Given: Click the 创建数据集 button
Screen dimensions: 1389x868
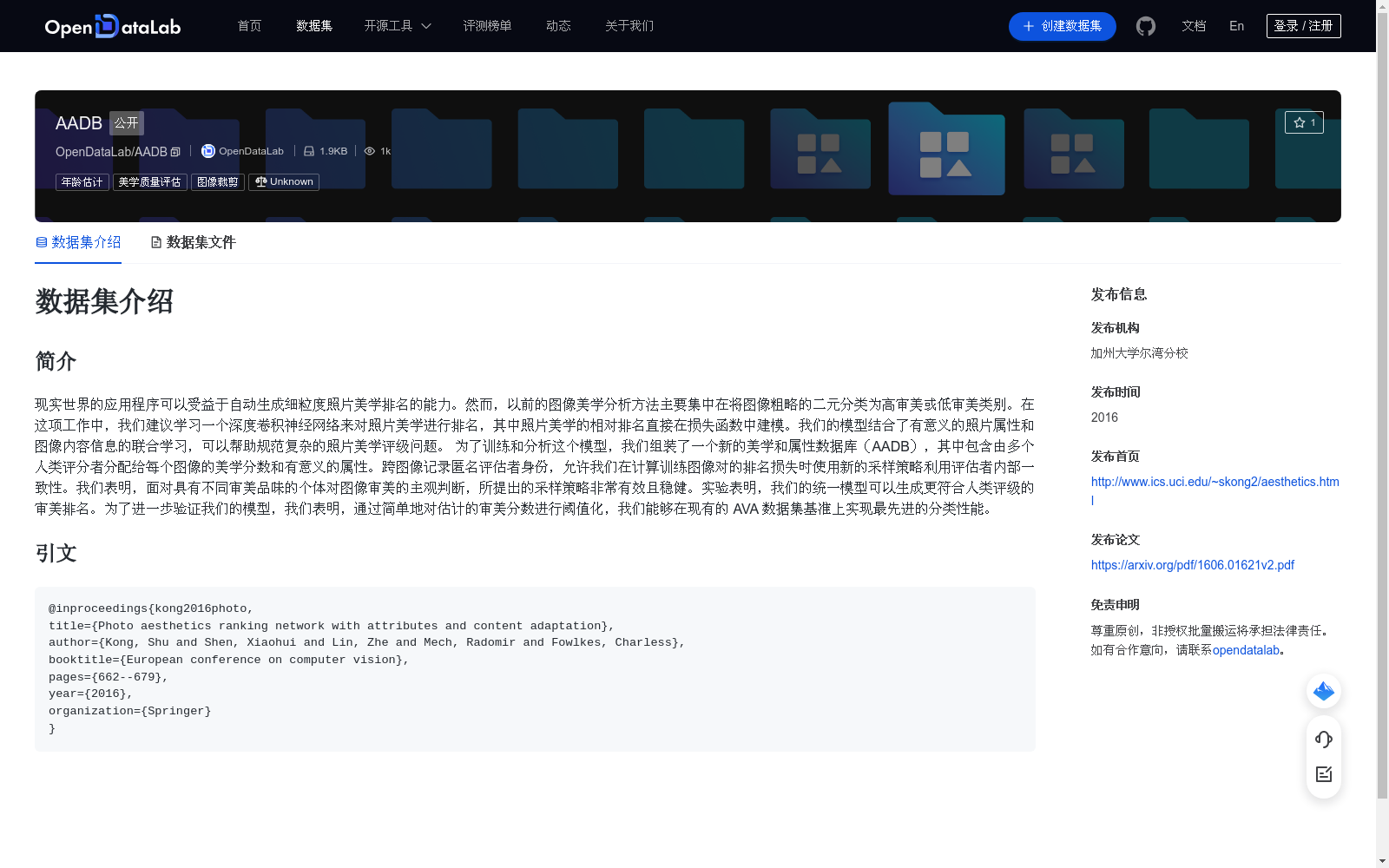Looking at the screenshot, I should [1062, 26].
